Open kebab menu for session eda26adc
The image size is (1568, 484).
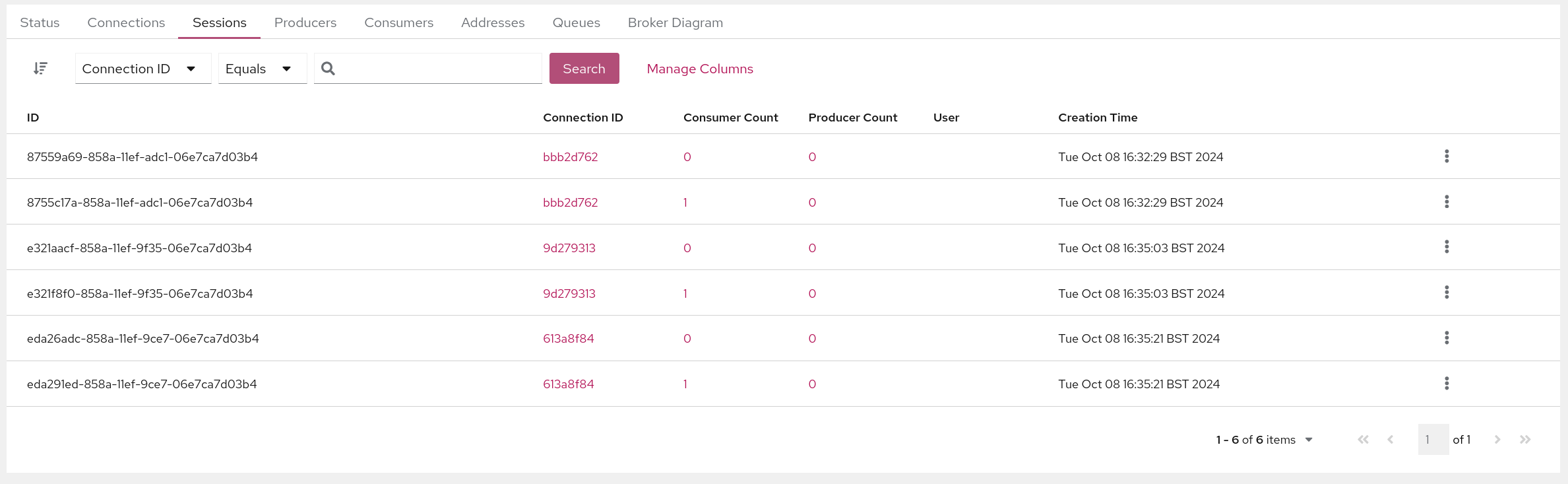click(x=1447, y=338)
